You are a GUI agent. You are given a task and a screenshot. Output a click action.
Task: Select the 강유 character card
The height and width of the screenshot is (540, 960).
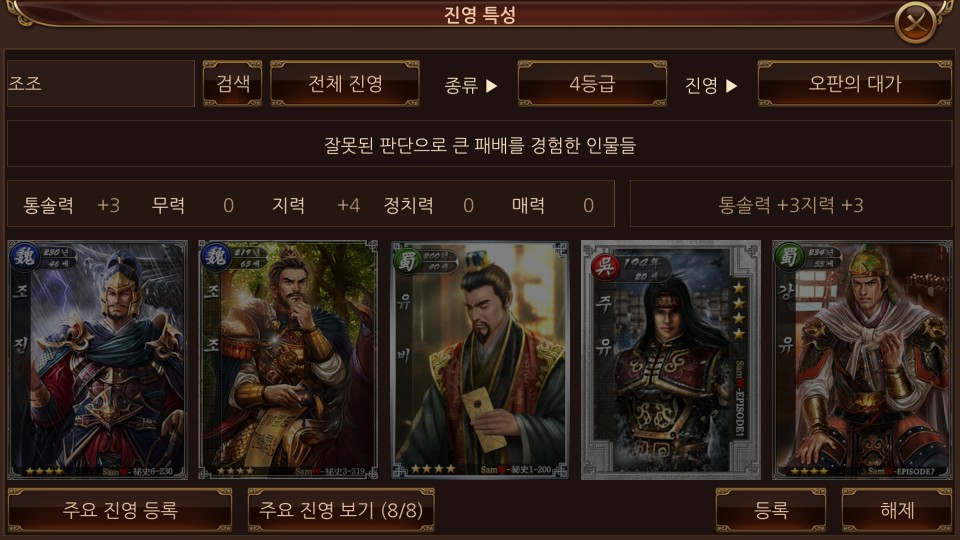pos(862,359)
